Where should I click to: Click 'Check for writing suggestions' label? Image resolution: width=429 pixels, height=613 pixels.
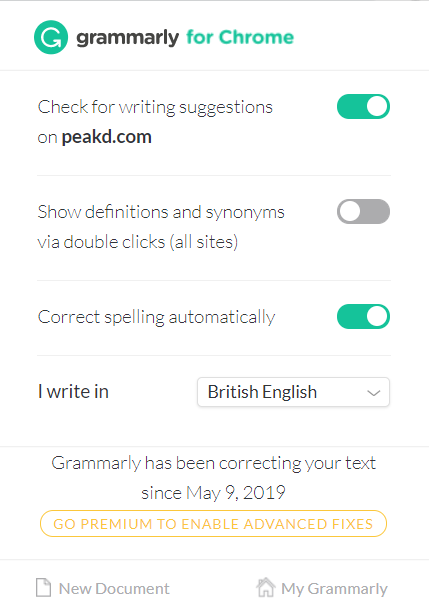pos(155,107)
